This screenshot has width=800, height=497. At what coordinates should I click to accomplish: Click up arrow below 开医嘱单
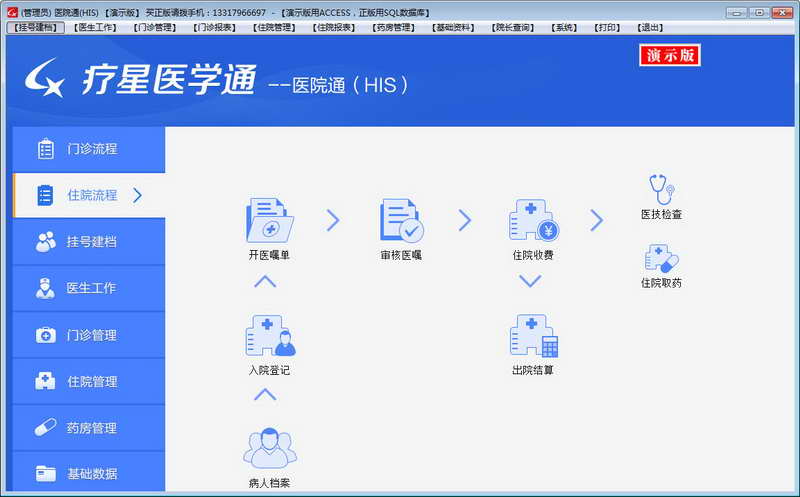coord(265,281)
